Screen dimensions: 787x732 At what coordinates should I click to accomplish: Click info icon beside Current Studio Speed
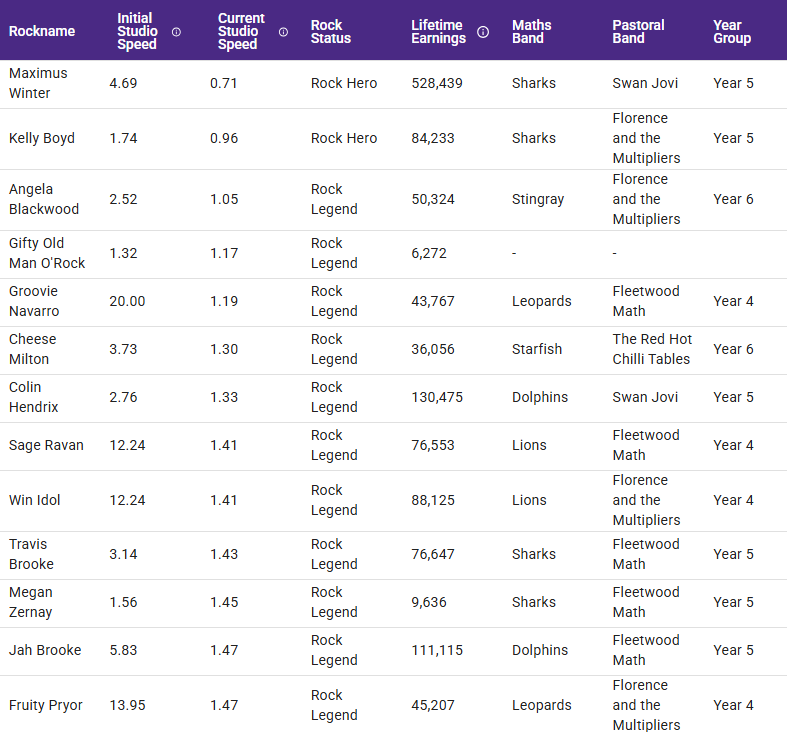[283, 32]
